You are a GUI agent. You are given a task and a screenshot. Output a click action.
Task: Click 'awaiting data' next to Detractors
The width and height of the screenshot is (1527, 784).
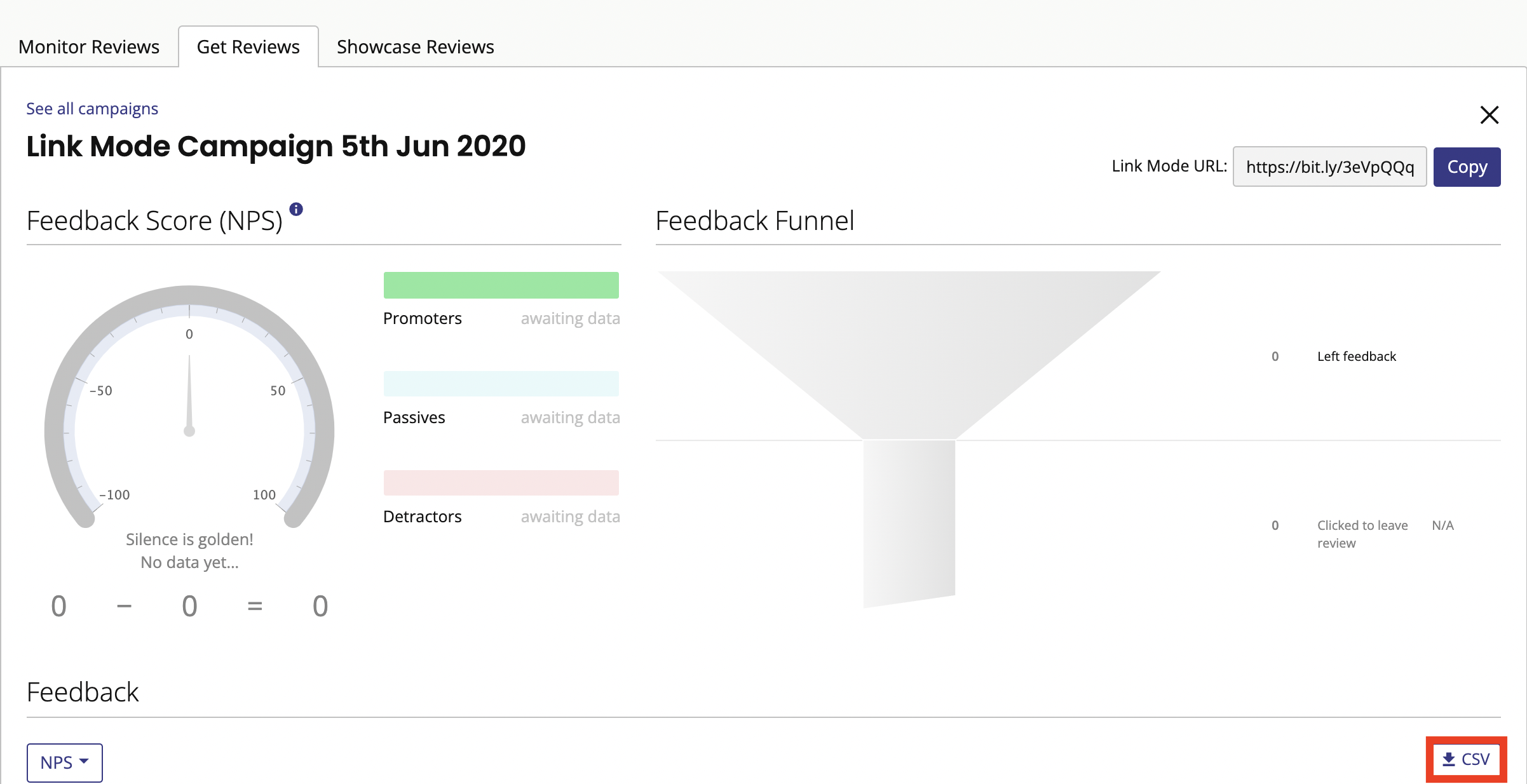(x=571, y=517)
